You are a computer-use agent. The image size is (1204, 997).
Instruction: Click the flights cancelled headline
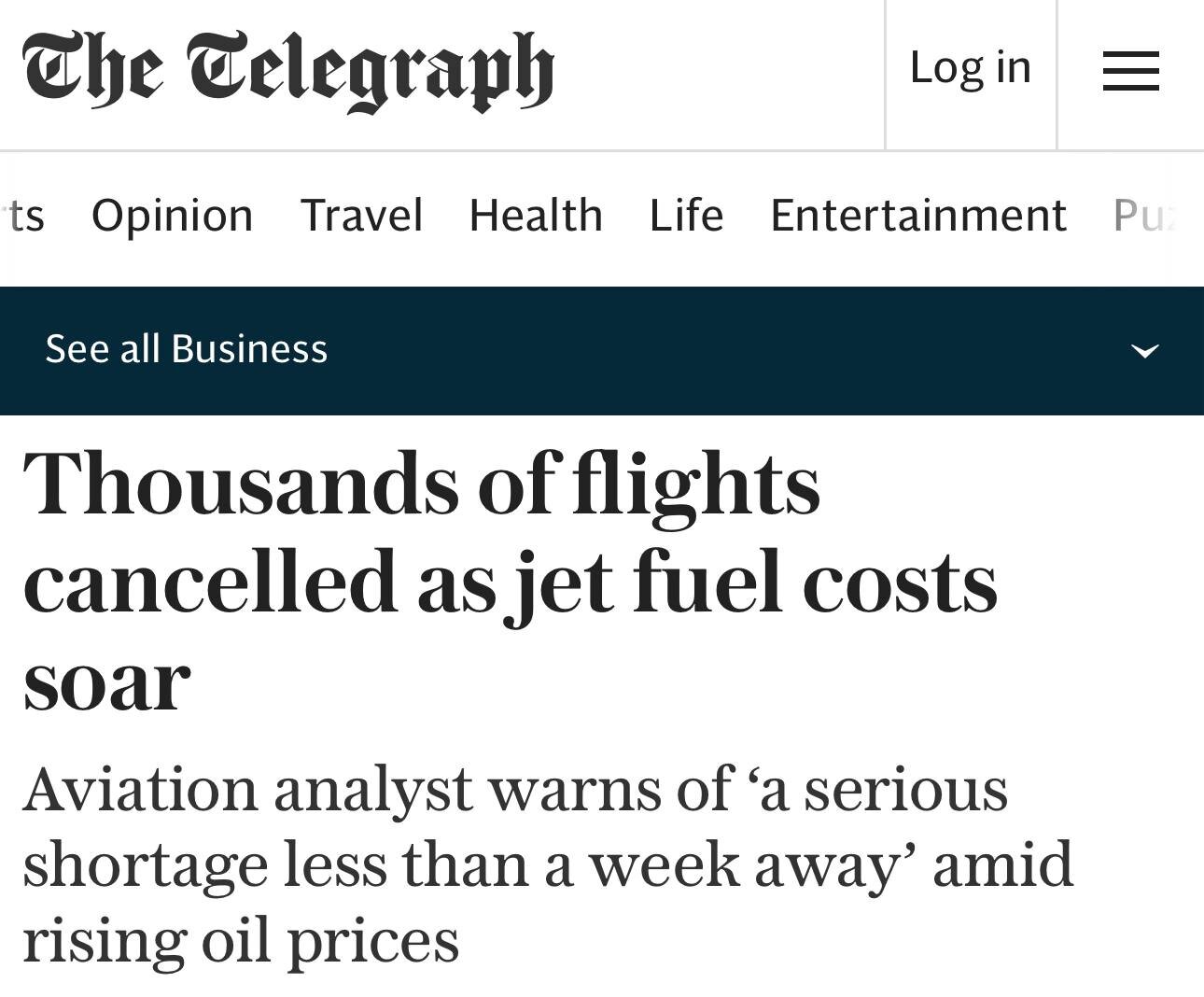point(510,581)
